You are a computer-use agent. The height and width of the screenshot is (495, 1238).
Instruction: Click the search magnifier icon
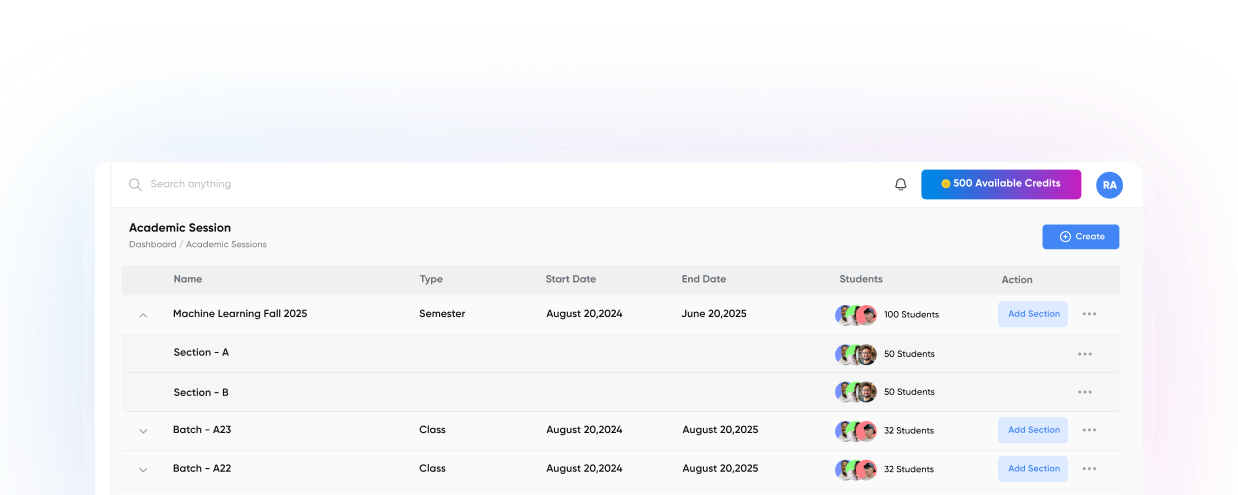[x=135, y=184]
